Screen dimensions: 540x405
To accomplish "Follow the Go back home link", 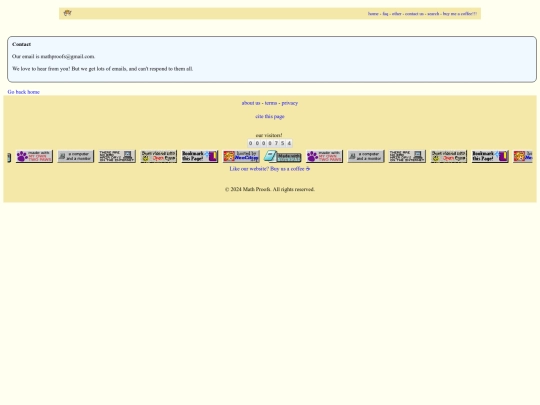I will tap(23, 92).
